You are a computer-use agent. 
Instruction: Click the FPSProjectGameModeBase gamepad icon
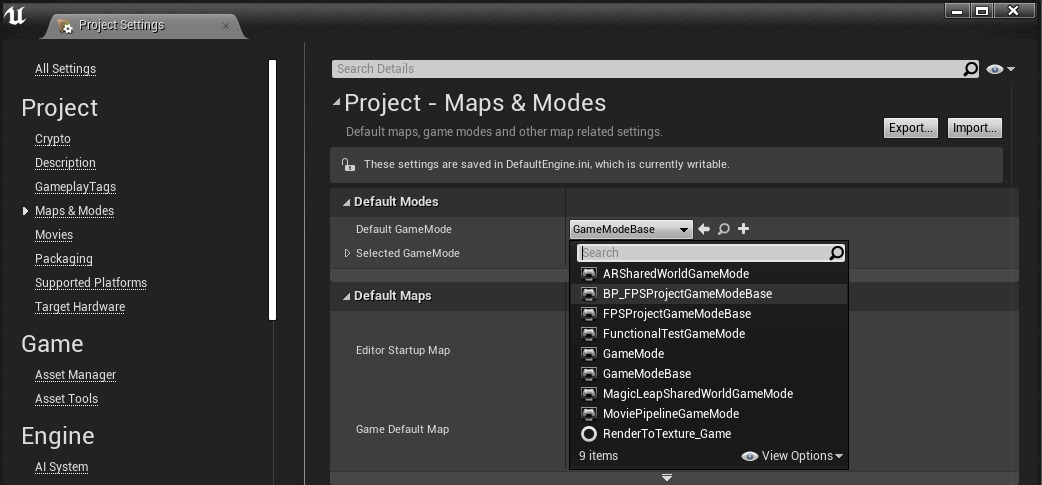pos(589,314)
